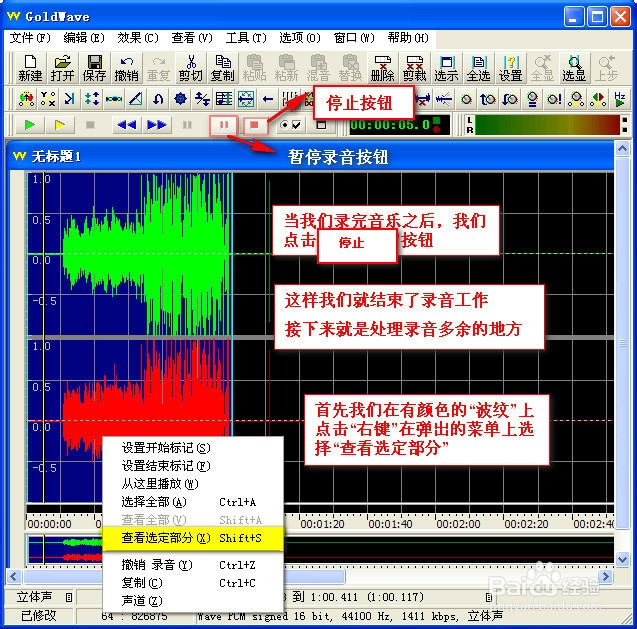The width and height of the screenshot is (637, 629).
Task: Trim audio with the 剪裁 icon
Action: [x=414, y=68]
